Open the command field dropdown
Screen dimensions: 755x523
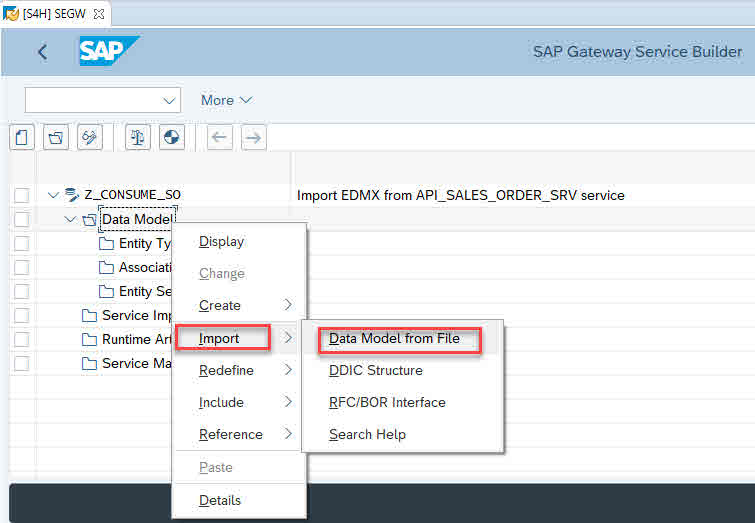[x=169, y=101]
